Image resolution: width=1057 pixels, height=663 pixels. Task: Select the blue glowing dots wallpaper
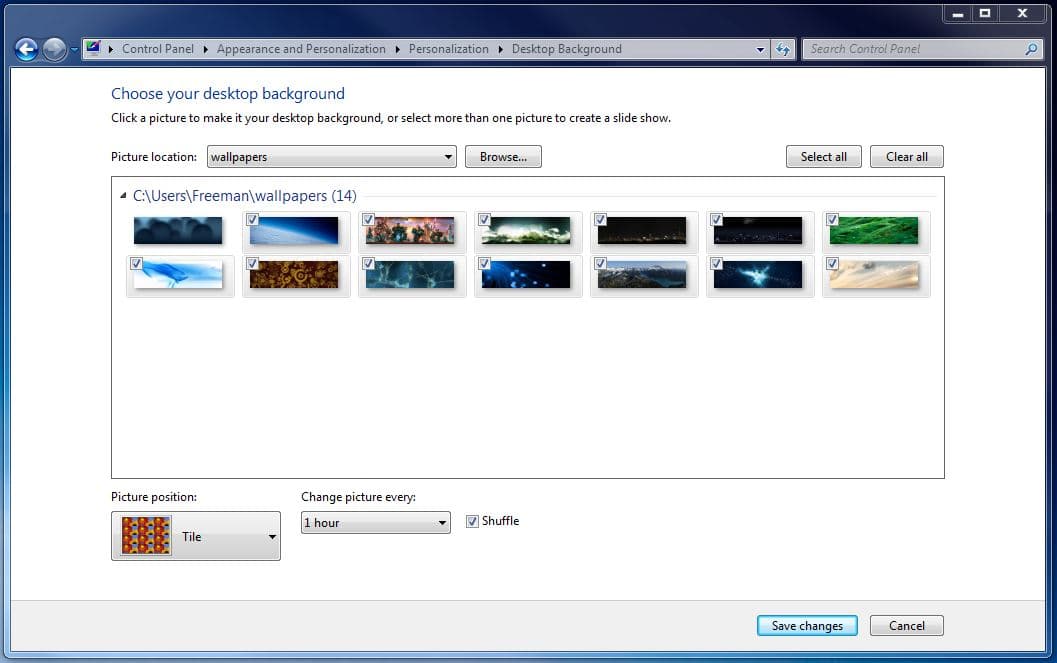pyautogui.click(x=526, y=275)
